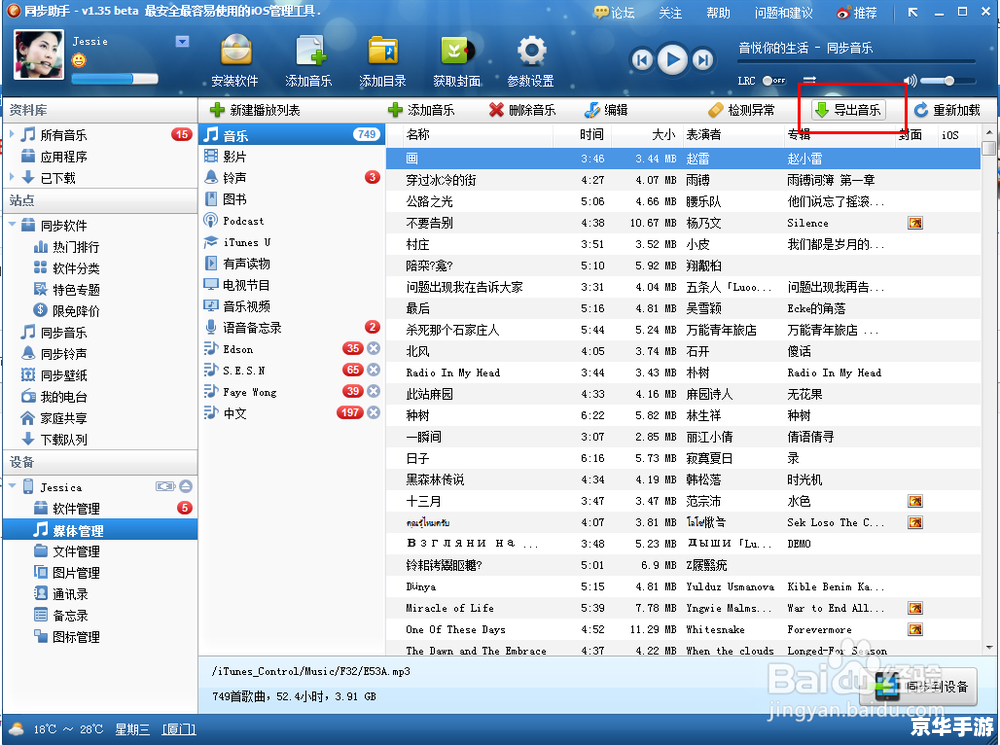The width and height of the screenshot is (1000, 745).
Task: Seek on the playback progress bar
Action: click(856, 62)
